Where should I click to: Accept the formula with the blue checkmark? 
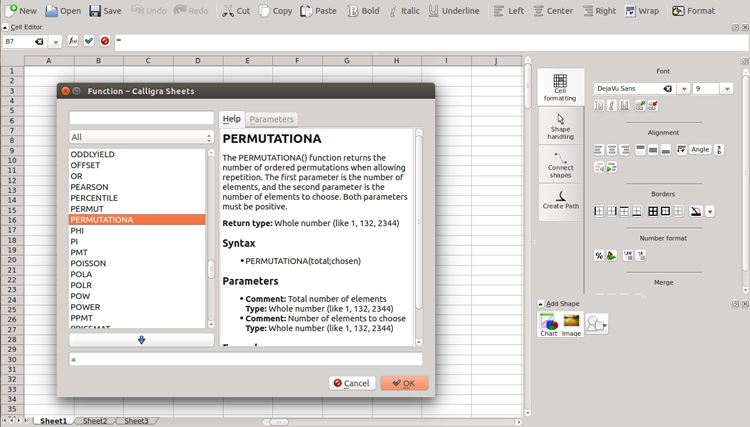pos(88,41)
